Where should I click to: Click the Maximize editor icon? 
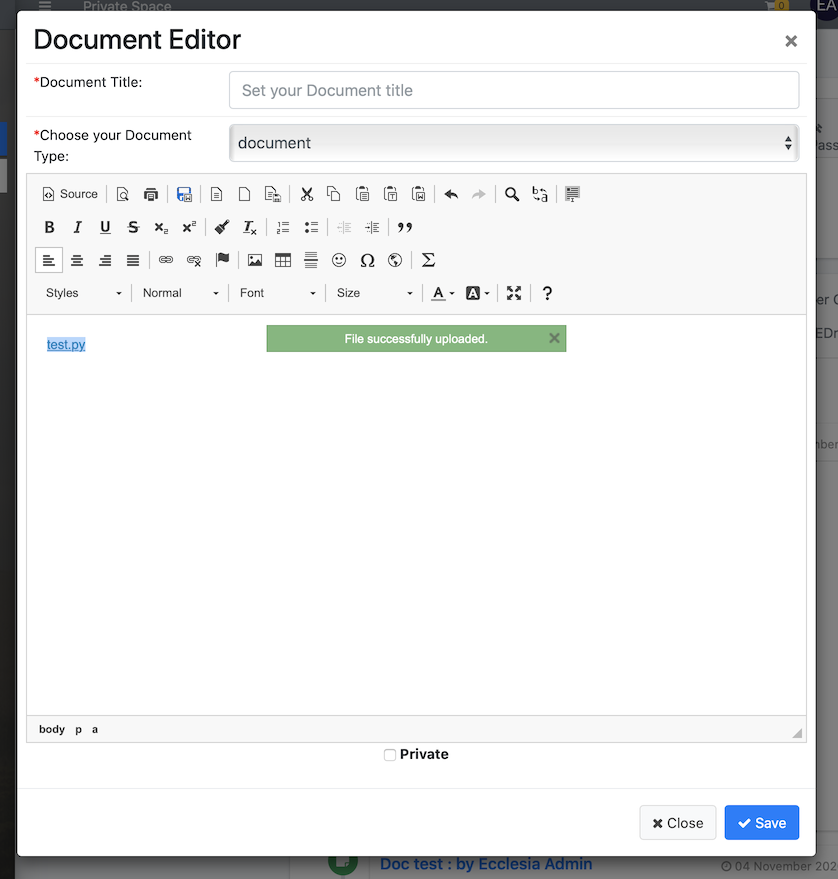point(514,293)
